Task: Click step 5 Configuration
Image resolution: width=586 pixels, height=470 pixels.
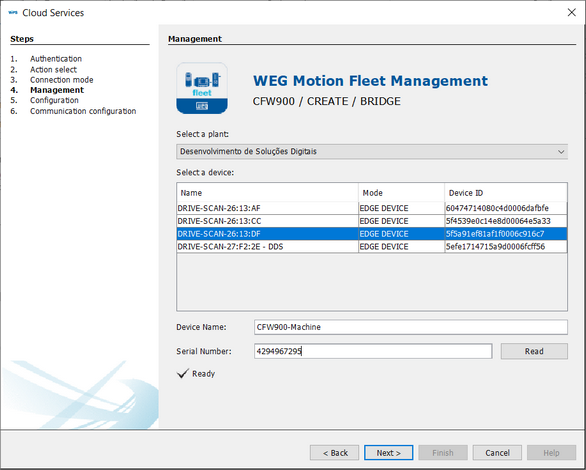Action: click(x=54, y=100)
